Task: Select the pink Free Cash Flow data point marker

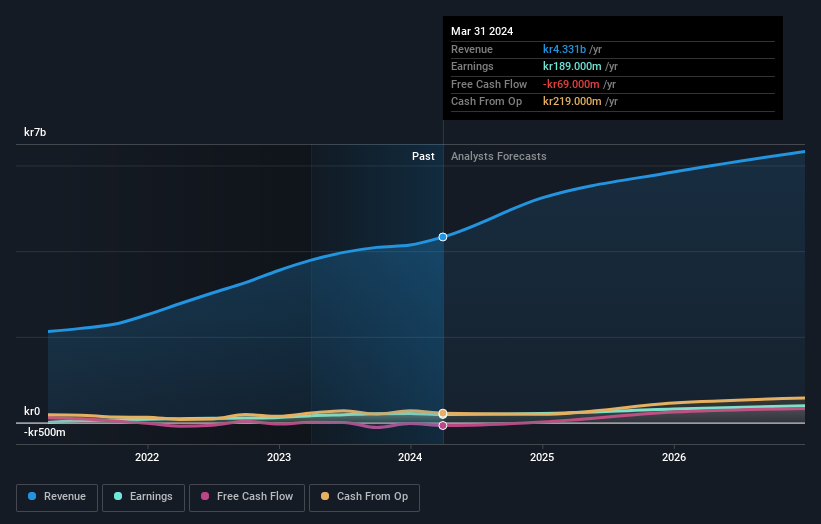Action: coord(443,426)
